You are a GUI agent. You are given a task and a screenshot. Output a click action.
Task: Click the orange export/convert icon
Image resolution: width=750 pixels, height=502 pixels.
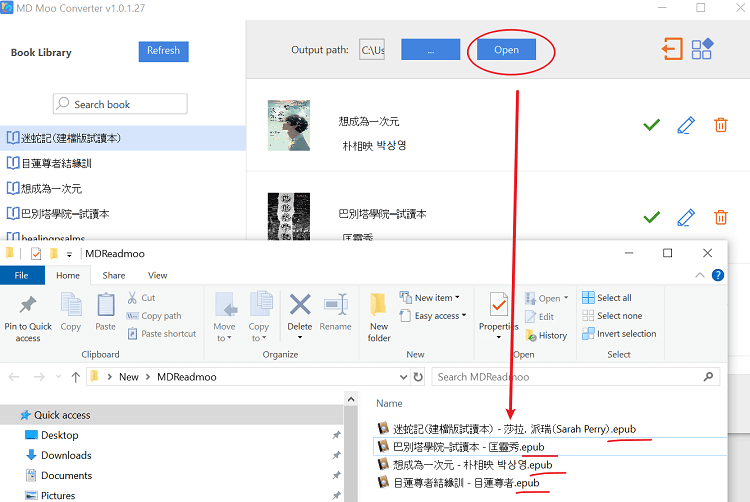tap(672, 49)
